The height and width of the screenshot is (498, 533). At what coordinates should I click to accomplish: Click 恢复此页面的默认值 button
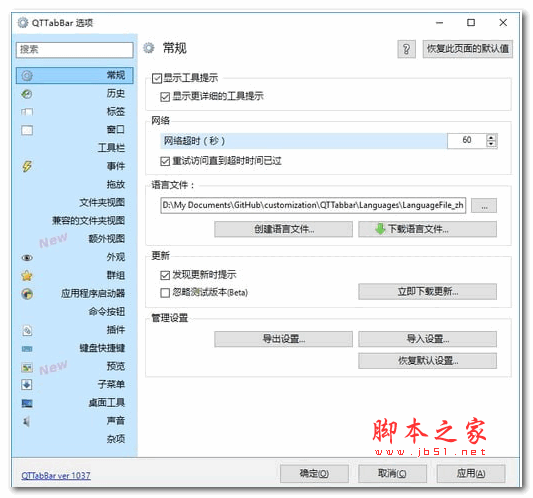coord(467,49)
